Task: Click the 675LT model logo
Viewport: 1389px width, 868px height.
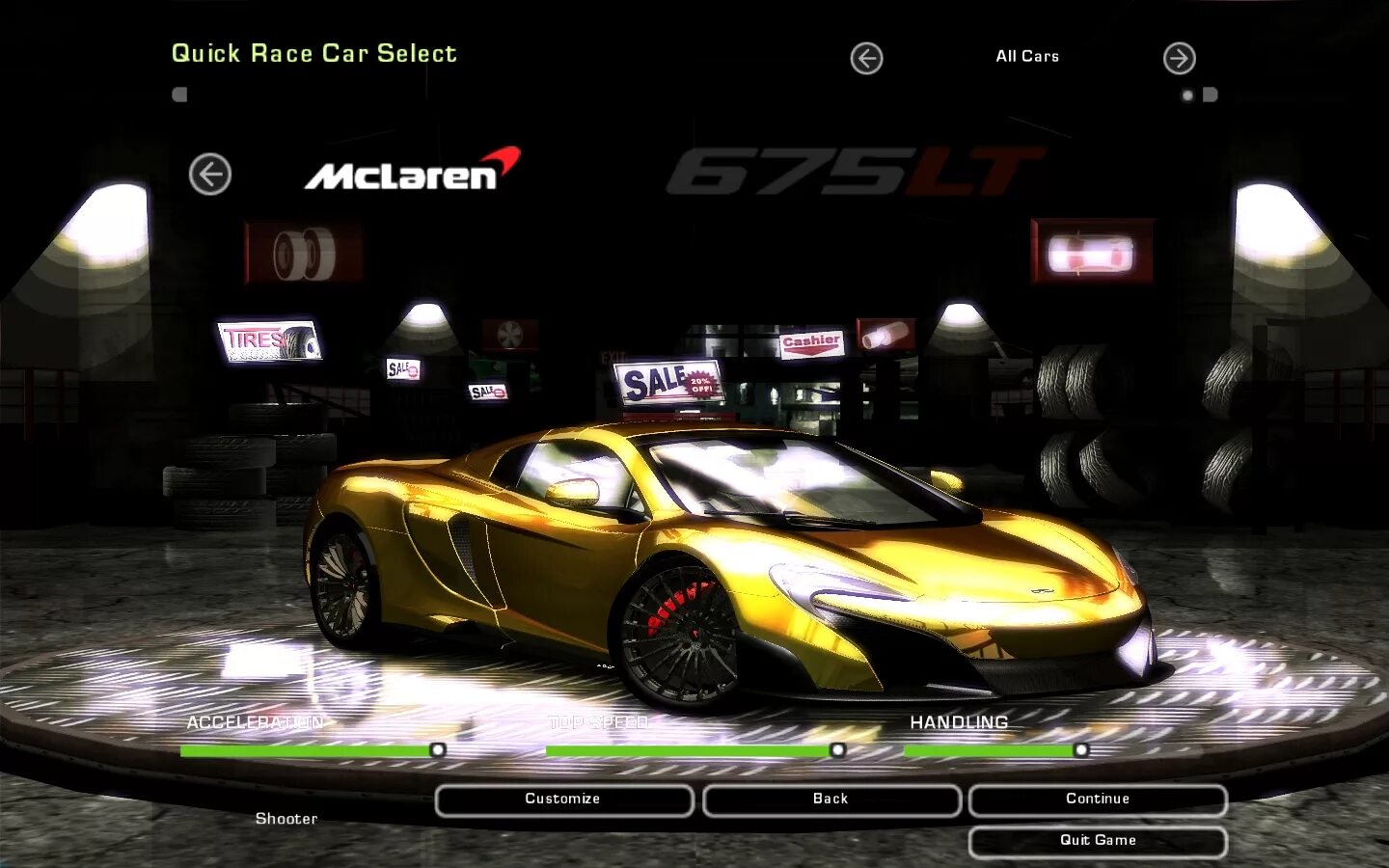Action: pyautogui.click(x=855, y=171)
